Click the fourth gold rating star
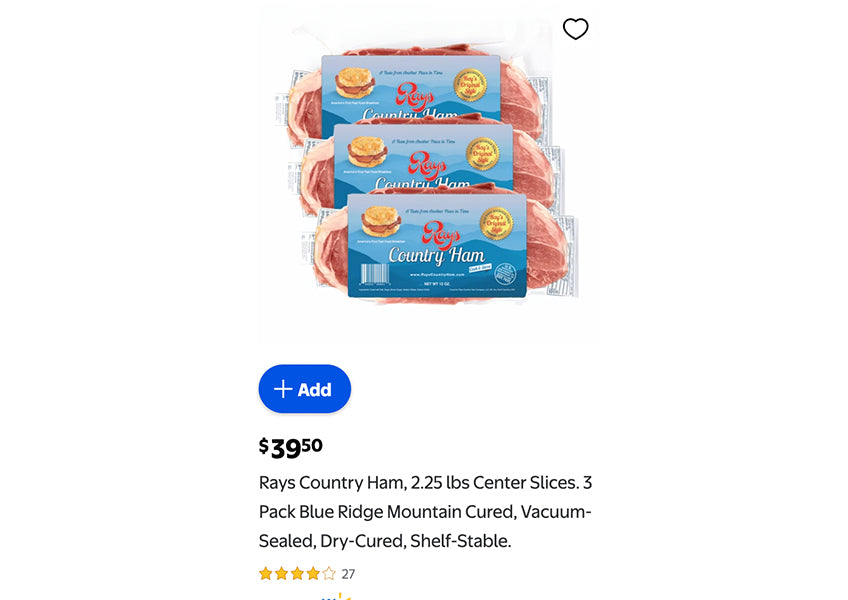This screenshot has width=848, height=600. 313,573
